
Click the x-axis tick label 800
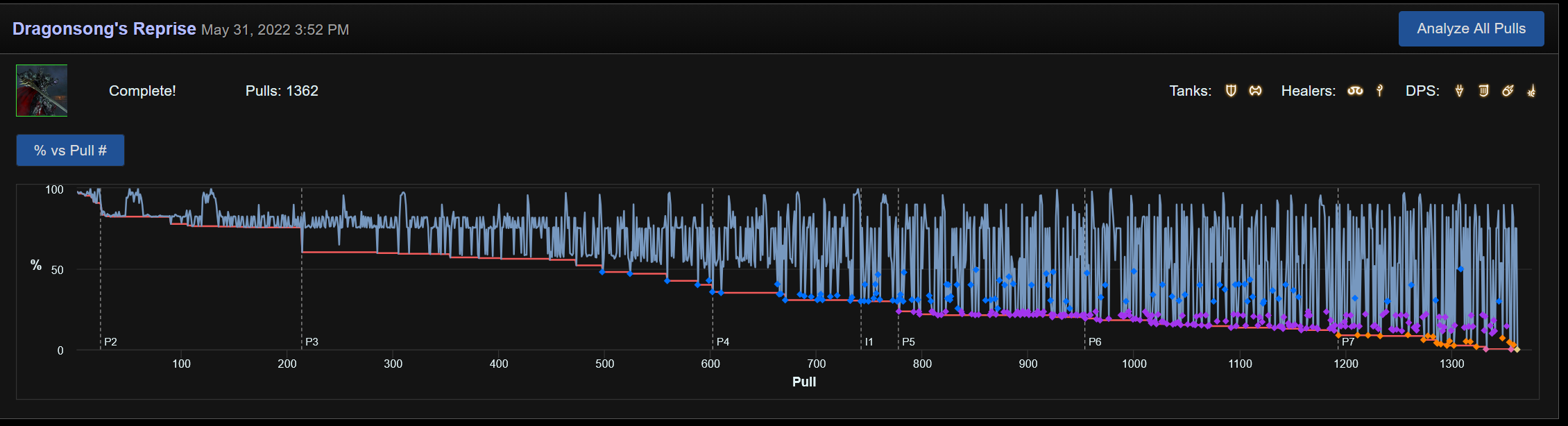(922, 364)
